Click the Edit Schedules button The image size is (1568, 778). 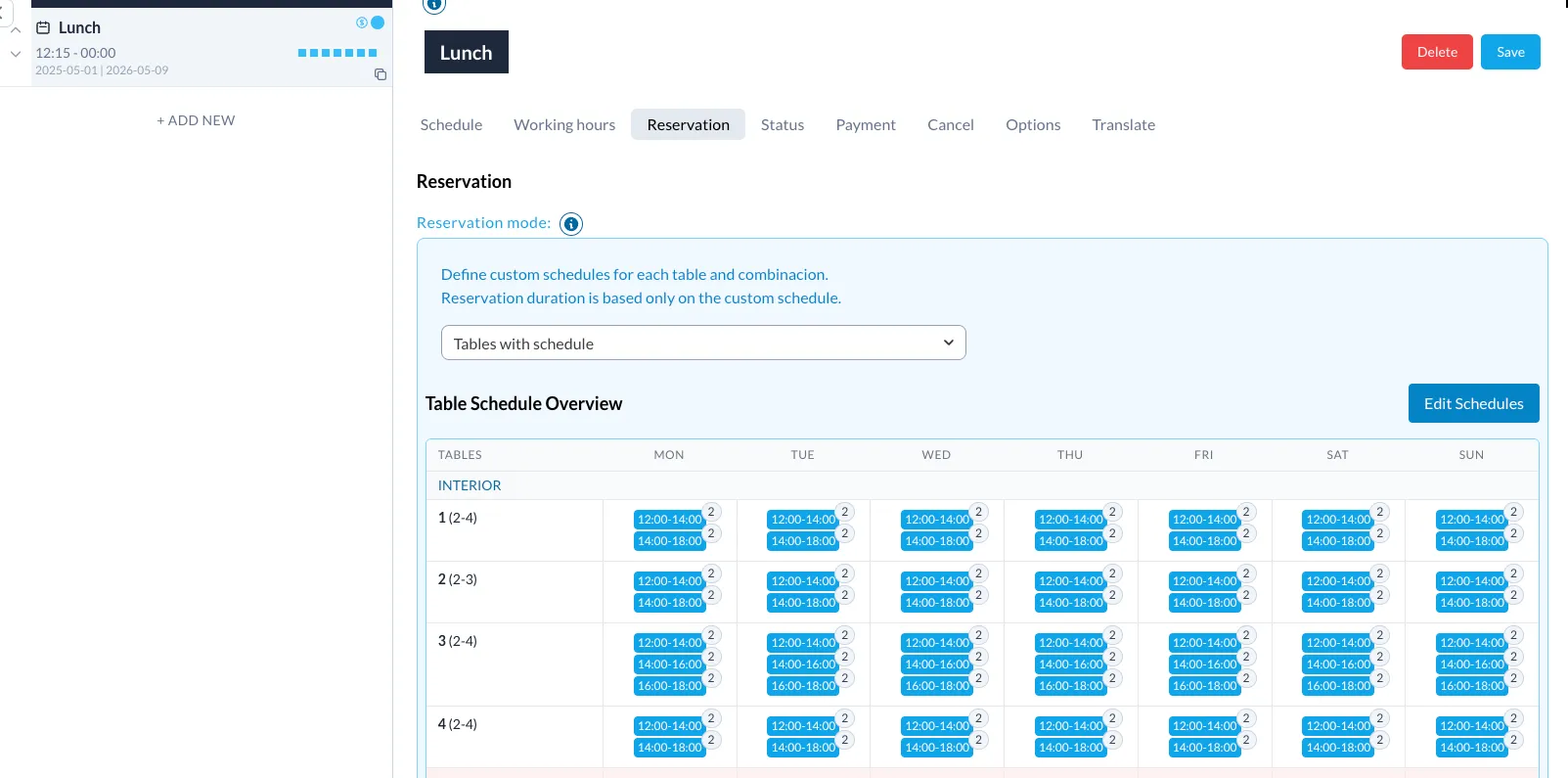click(x=1473, y=403)
